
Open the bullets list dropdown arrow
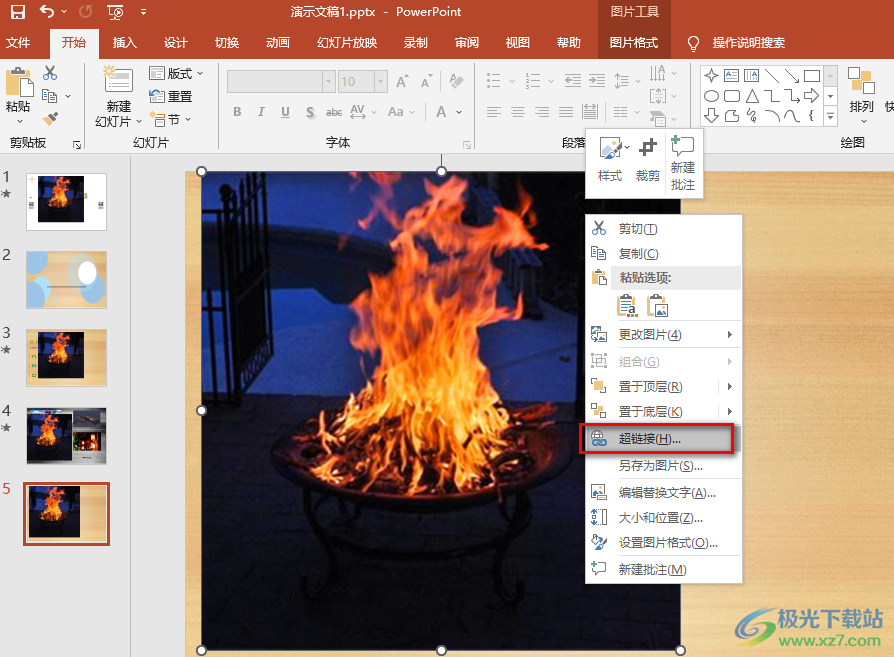[x=511, y=82]
